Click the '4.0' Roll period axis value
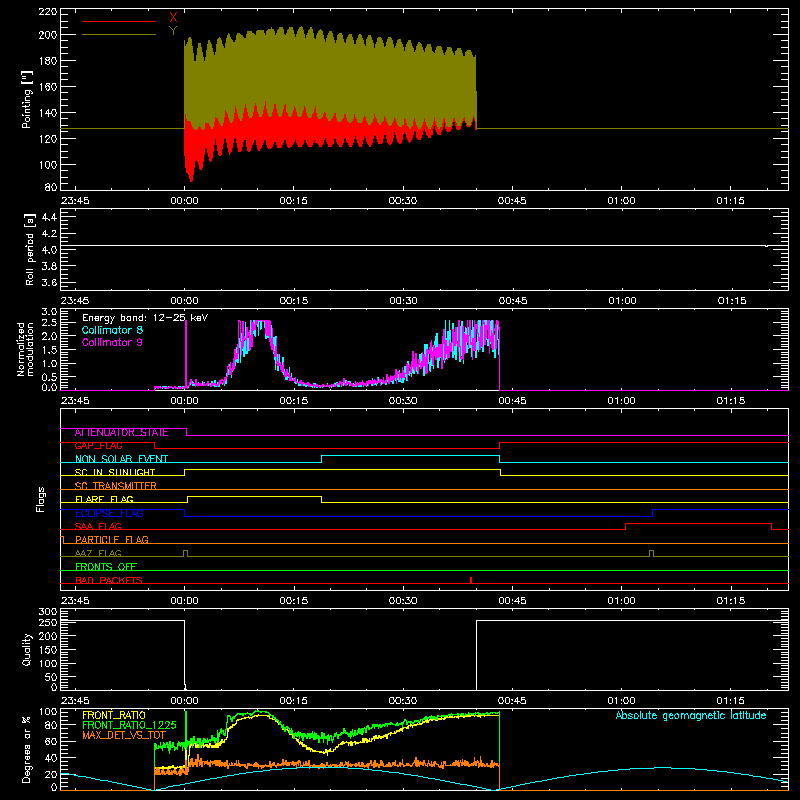This screenshot has width=800, height=800. tap(49, 250)
